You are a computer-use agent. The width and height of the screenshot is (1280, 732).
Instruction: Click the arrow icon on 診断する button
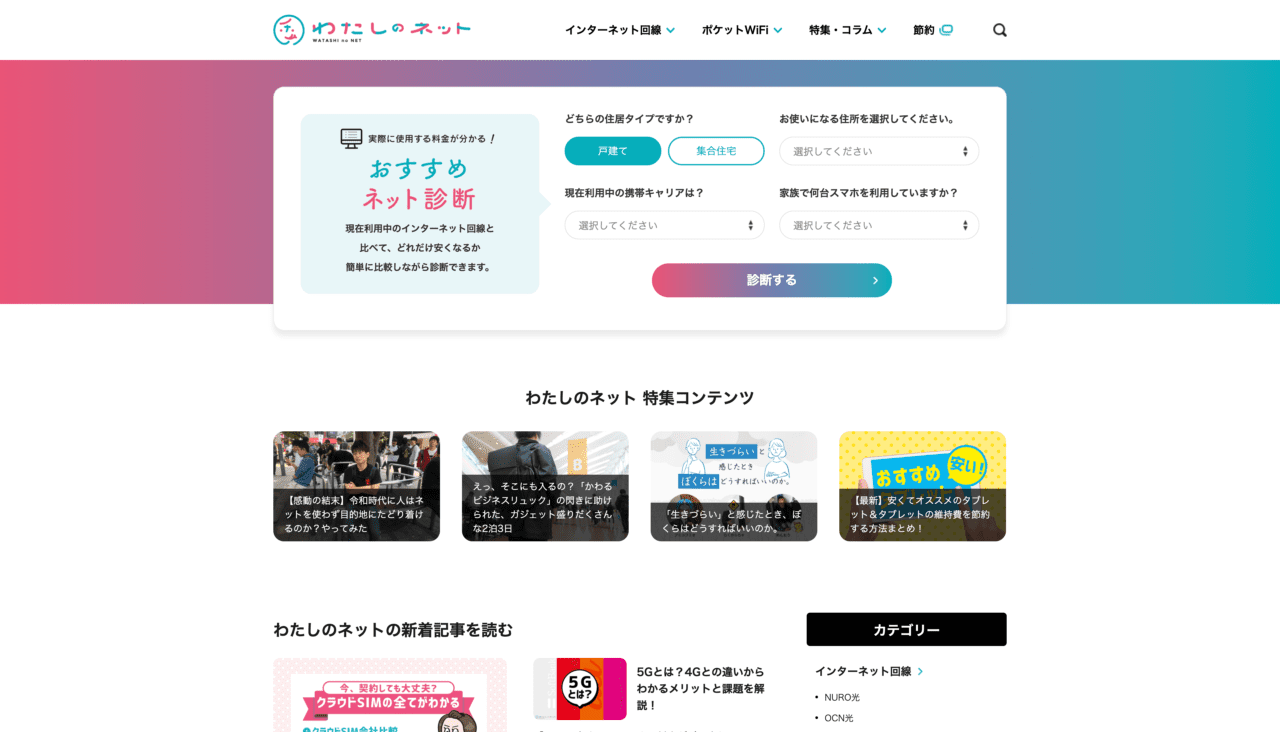875,281
